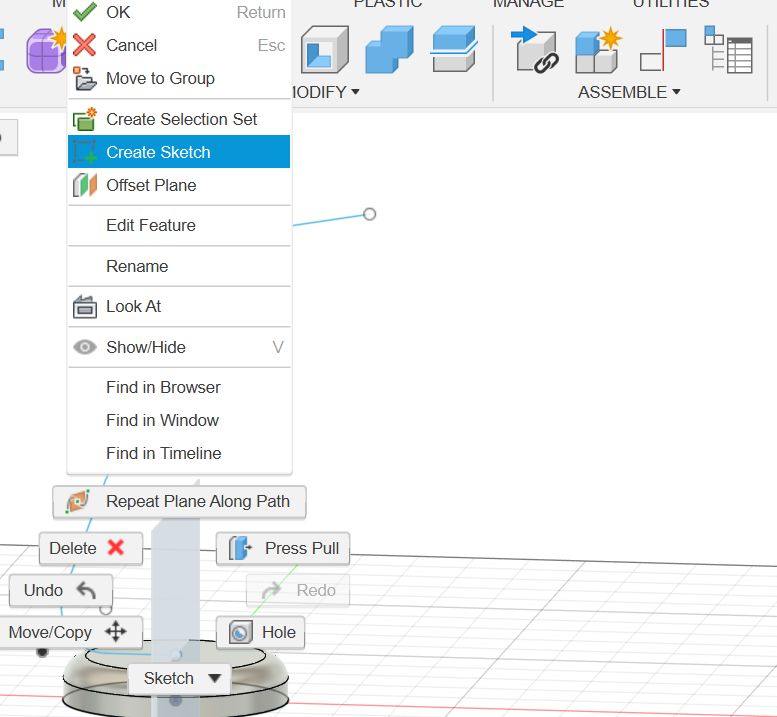The width and height of the screenshot is (777, 717).
Task: Click the Insert Component link icon
Action: click(535, 49)
